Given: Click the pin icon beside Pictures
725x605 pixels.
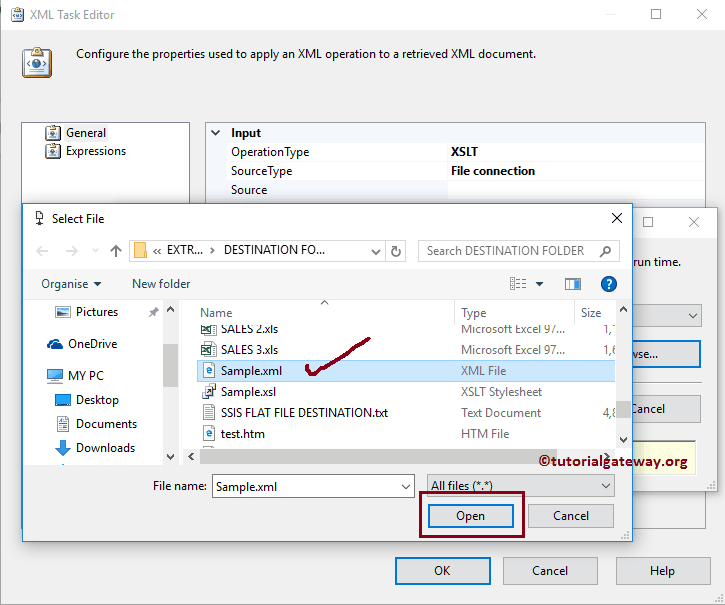Looking at the screenshot, I should coord(154,312).
